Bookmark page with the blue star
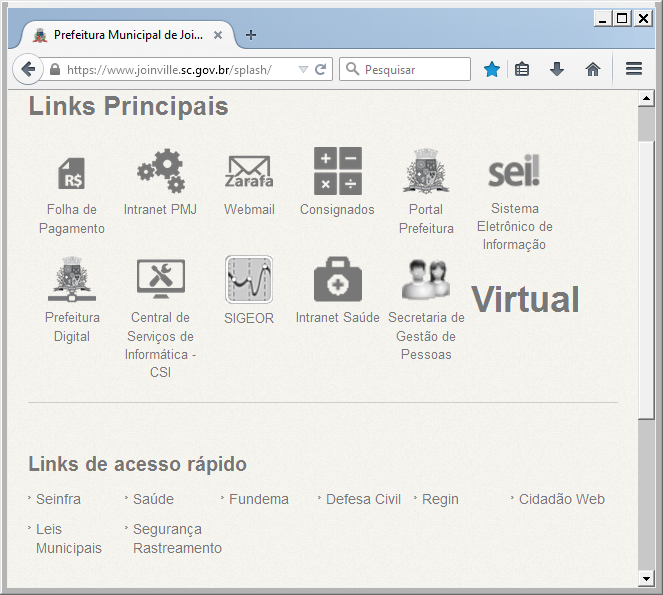This screenshot has width=663, height=595. [x=492, y=69]
